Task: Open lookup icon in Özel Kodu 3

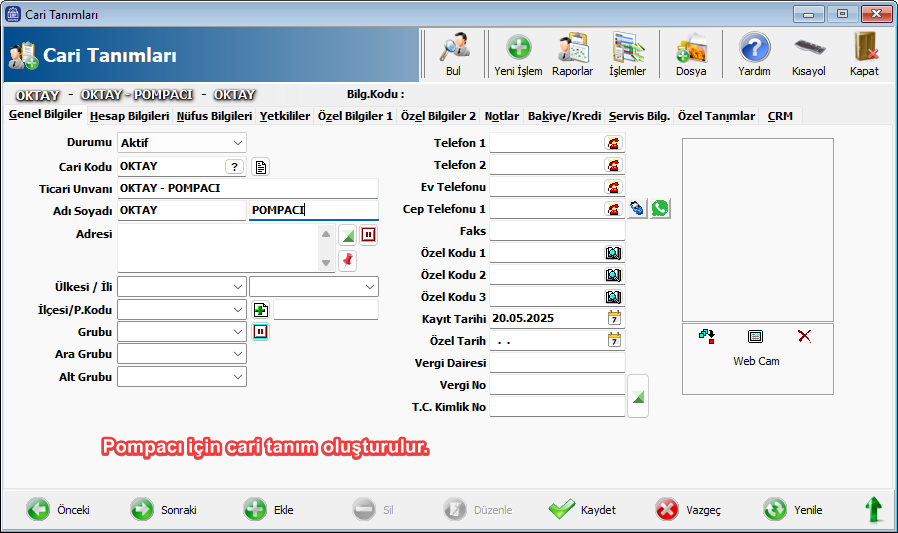Action: click(613, 297)
